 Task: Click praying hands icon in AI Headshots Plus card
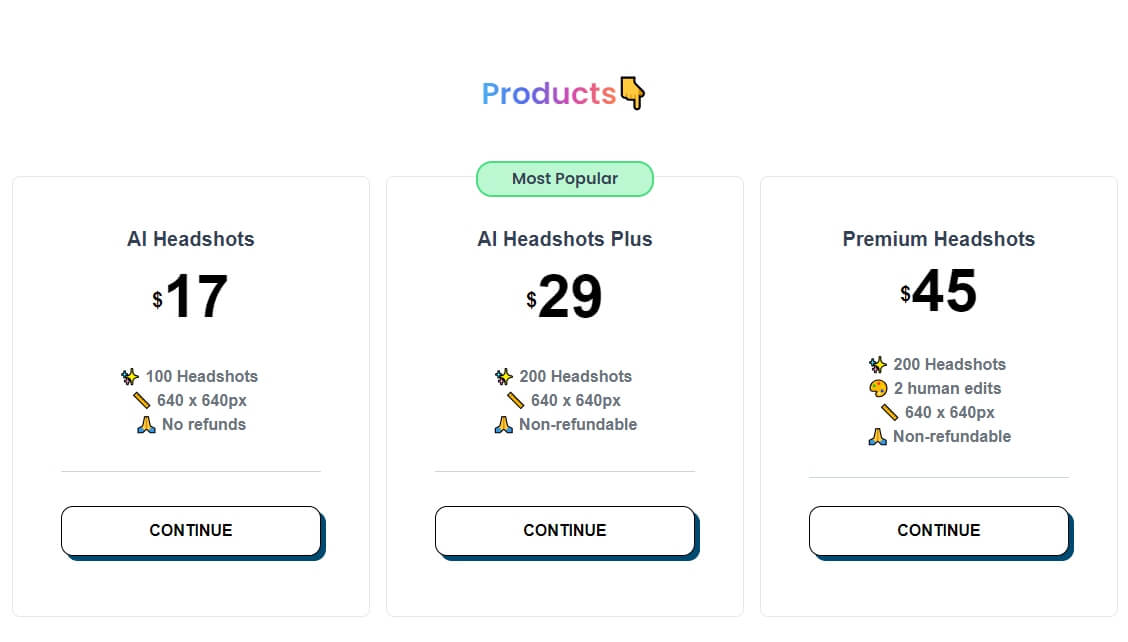click(x=504, y=425)
